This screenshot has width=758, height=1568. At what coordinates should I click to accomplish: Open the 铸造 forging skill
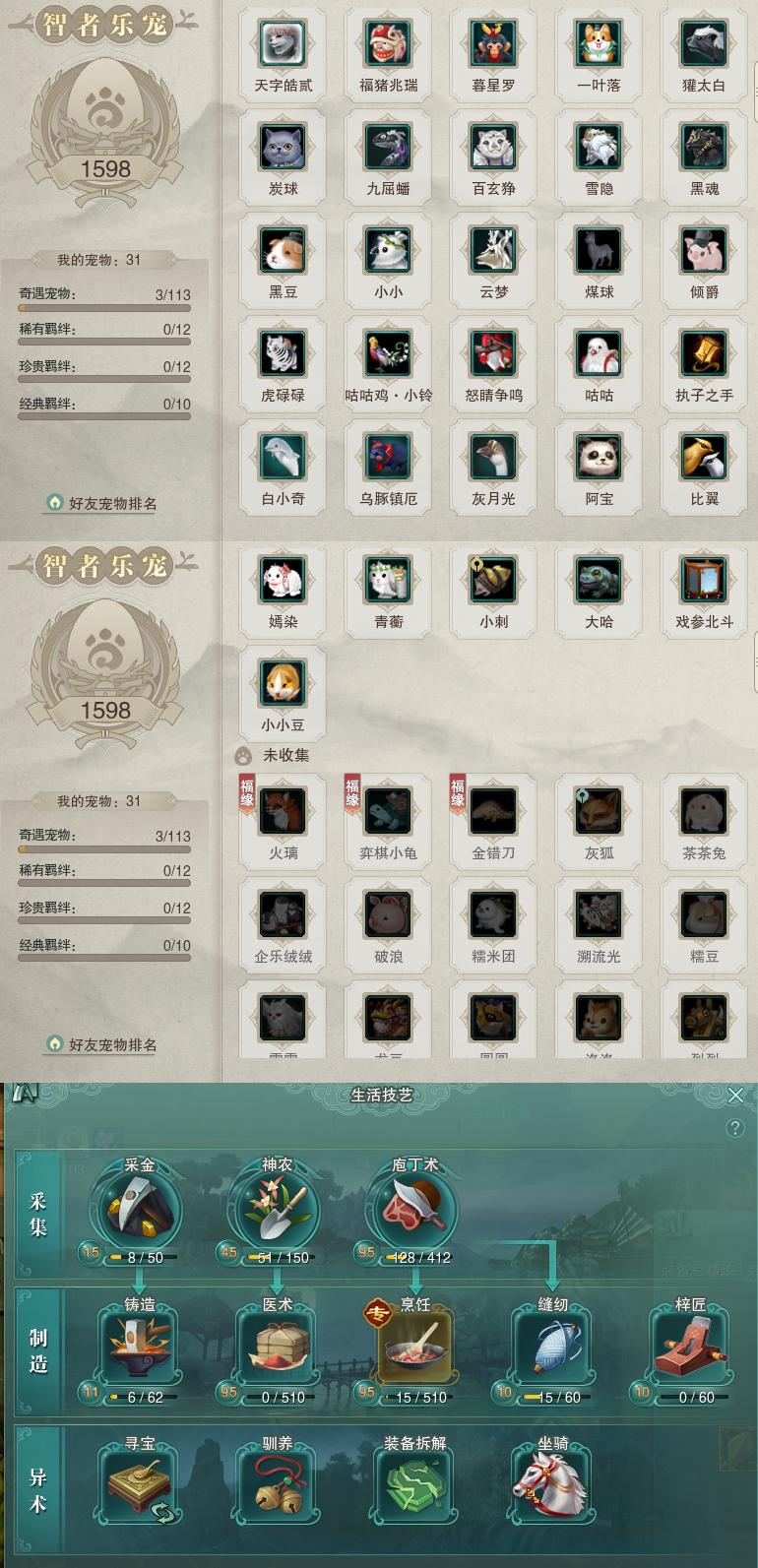[139, 1349]
